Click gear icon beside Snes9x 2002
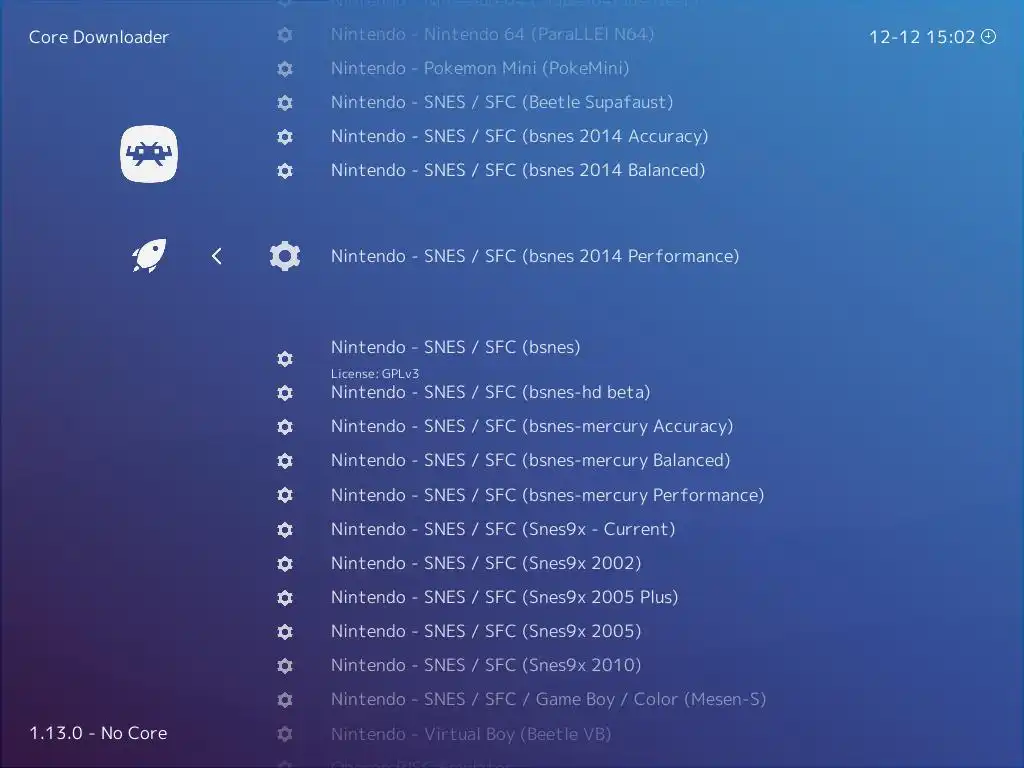Image resolution: width=1024 pixels, height=768 pixels. coord(285,563)
